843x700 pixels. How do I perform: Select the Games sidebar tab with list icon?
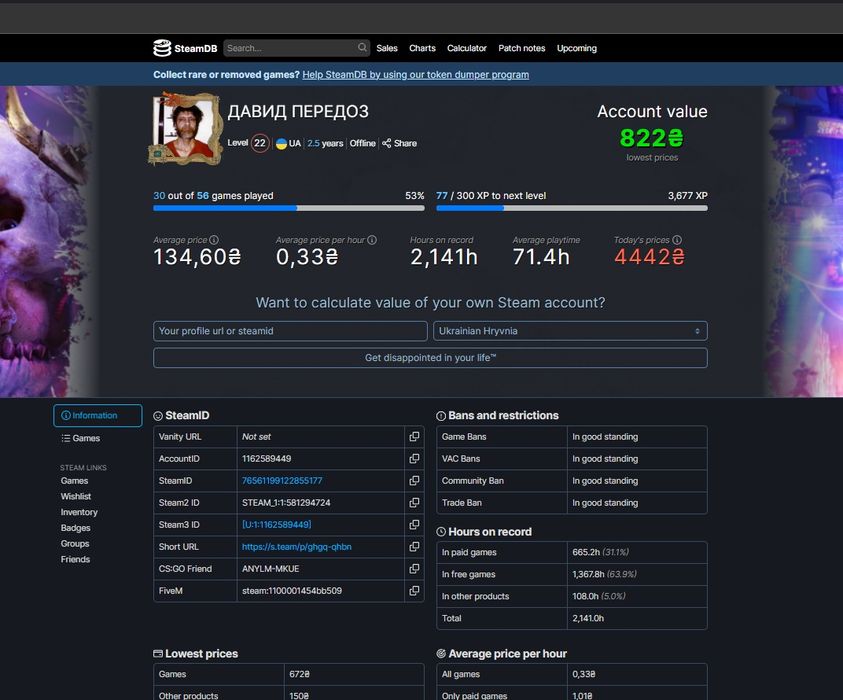point(81,438)
